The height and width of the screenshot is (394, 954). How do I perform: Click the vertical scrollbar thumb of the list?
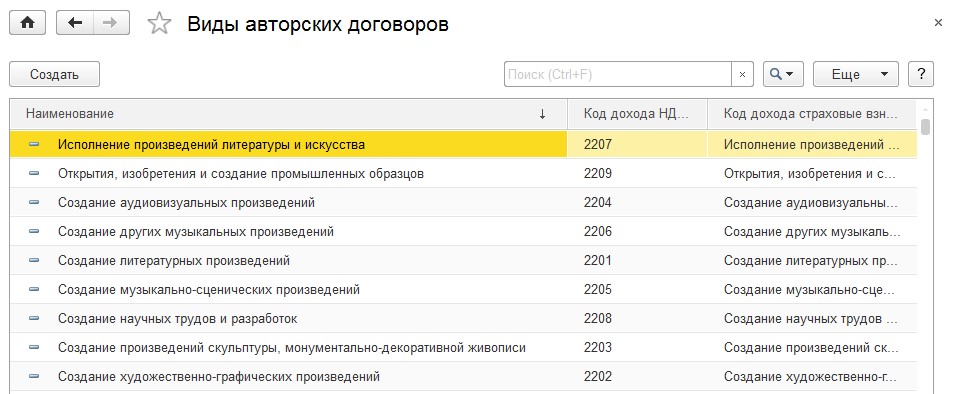925,126
